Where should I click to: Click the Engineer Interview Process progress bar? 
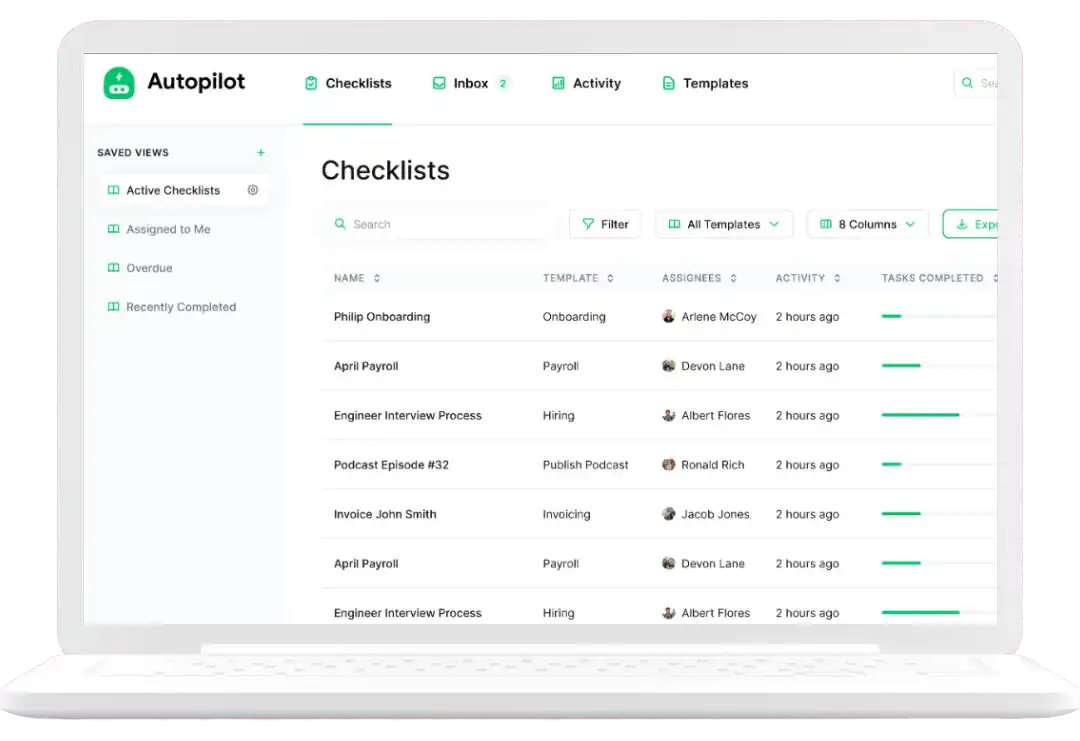point(920,415)
